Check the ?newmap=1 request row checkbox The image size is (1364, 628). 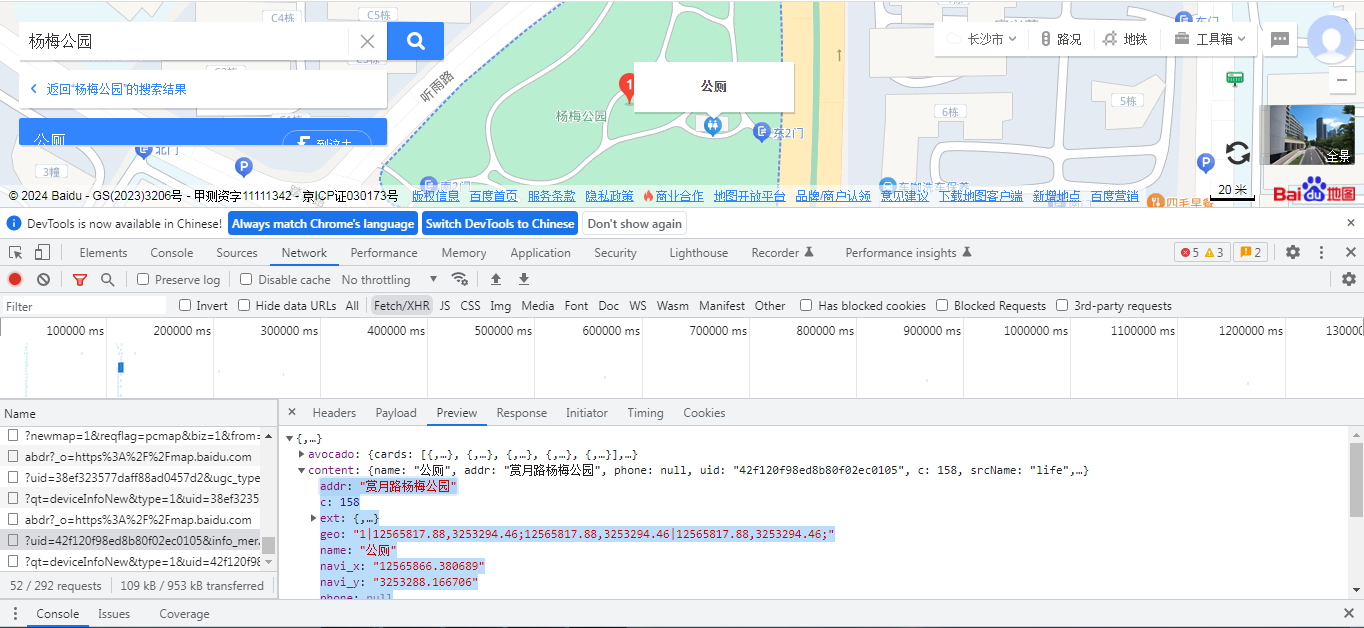13,435
